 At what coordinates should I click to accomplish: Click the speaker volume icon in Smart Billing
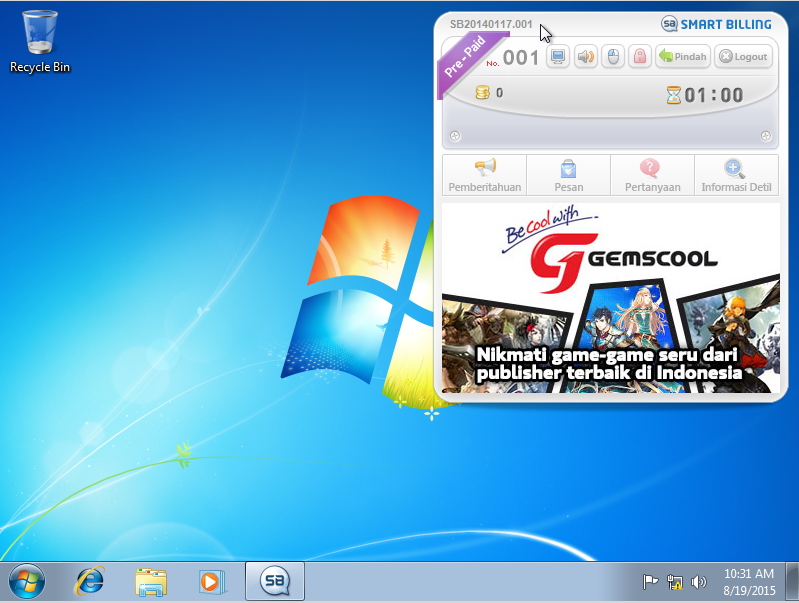(585, 57)
